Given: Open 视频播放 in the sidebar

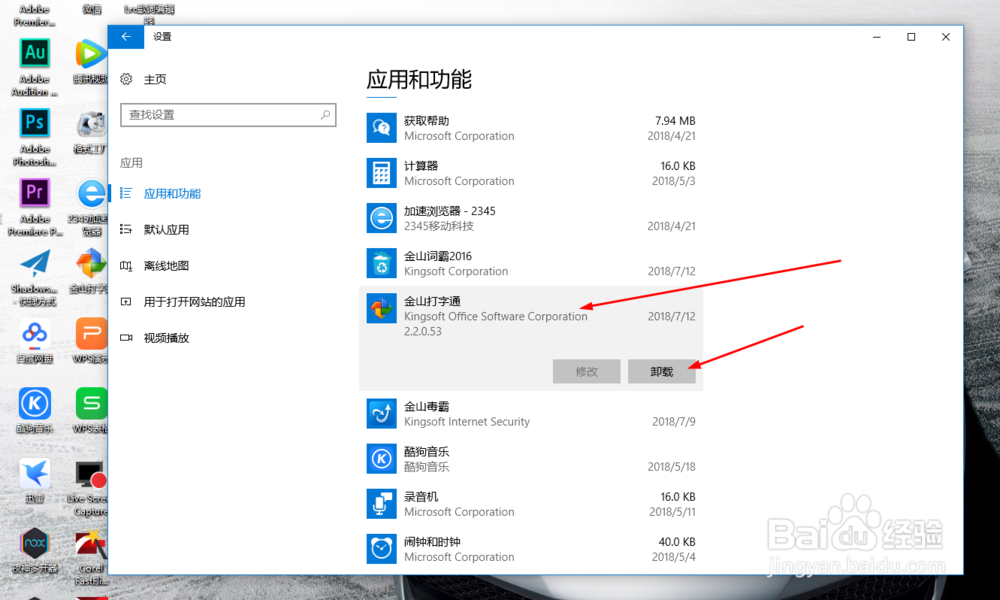Looking at the screenshot, I should 166,338.
